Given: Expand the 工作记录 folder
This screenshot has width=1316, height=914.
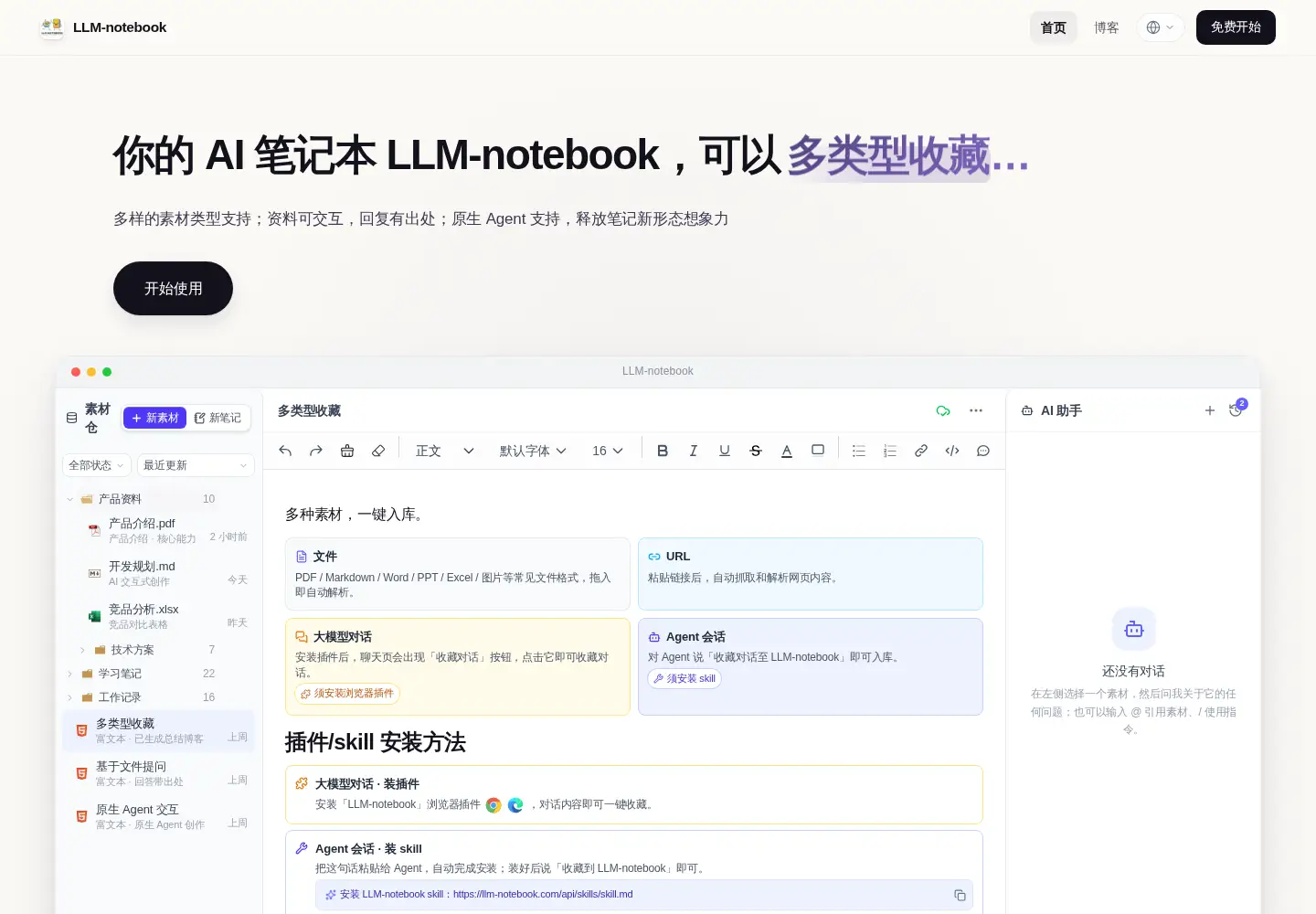Looking at the screenshot, I should tap(70, 697).
